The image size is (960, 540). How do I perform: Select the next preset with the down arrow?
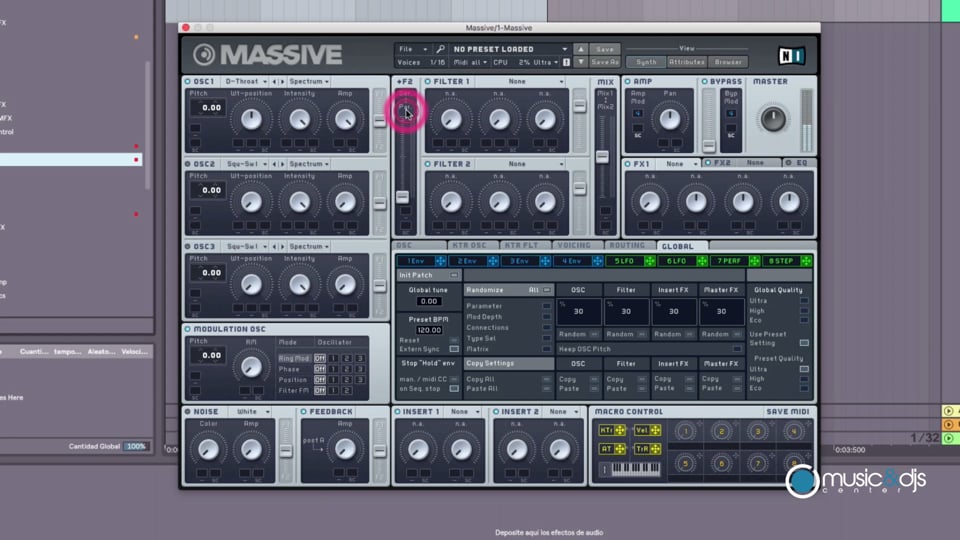[x=580, y=62]
